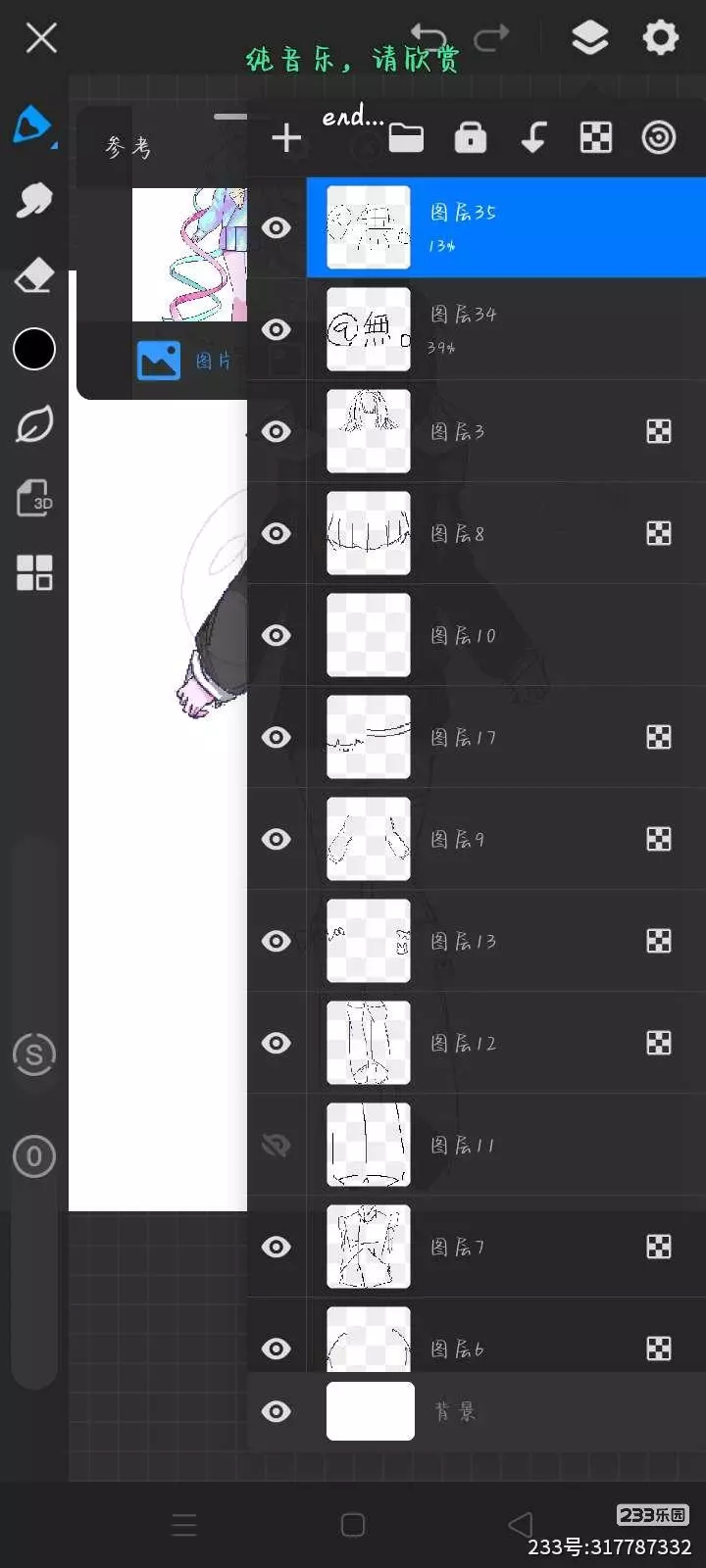Select the smudge tool
Viewport: 706px width, 1568px height.
point(34,201)
